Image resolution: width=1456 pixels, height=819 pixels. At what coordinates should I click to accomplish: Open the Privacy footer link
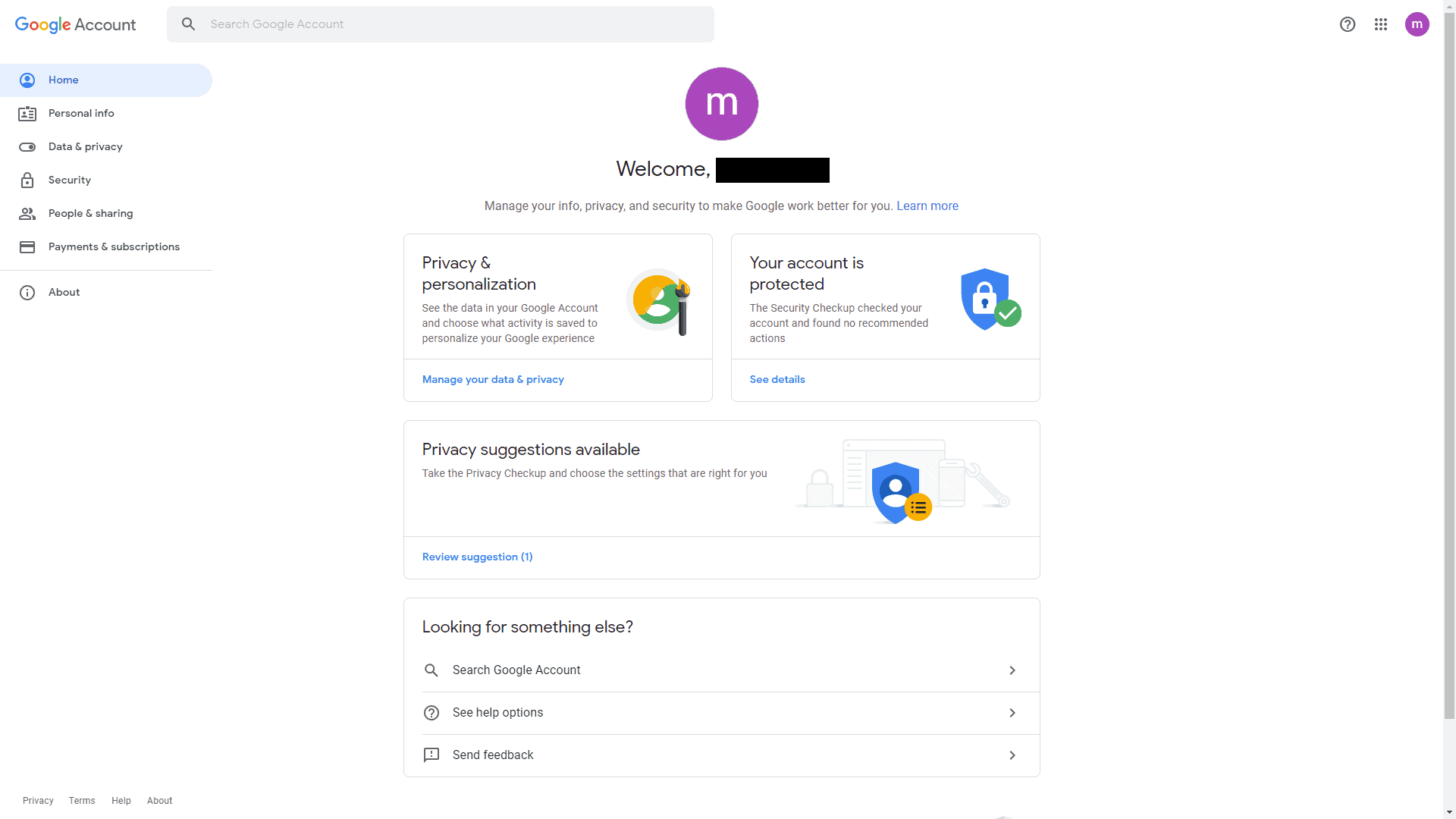pos(38,801)
